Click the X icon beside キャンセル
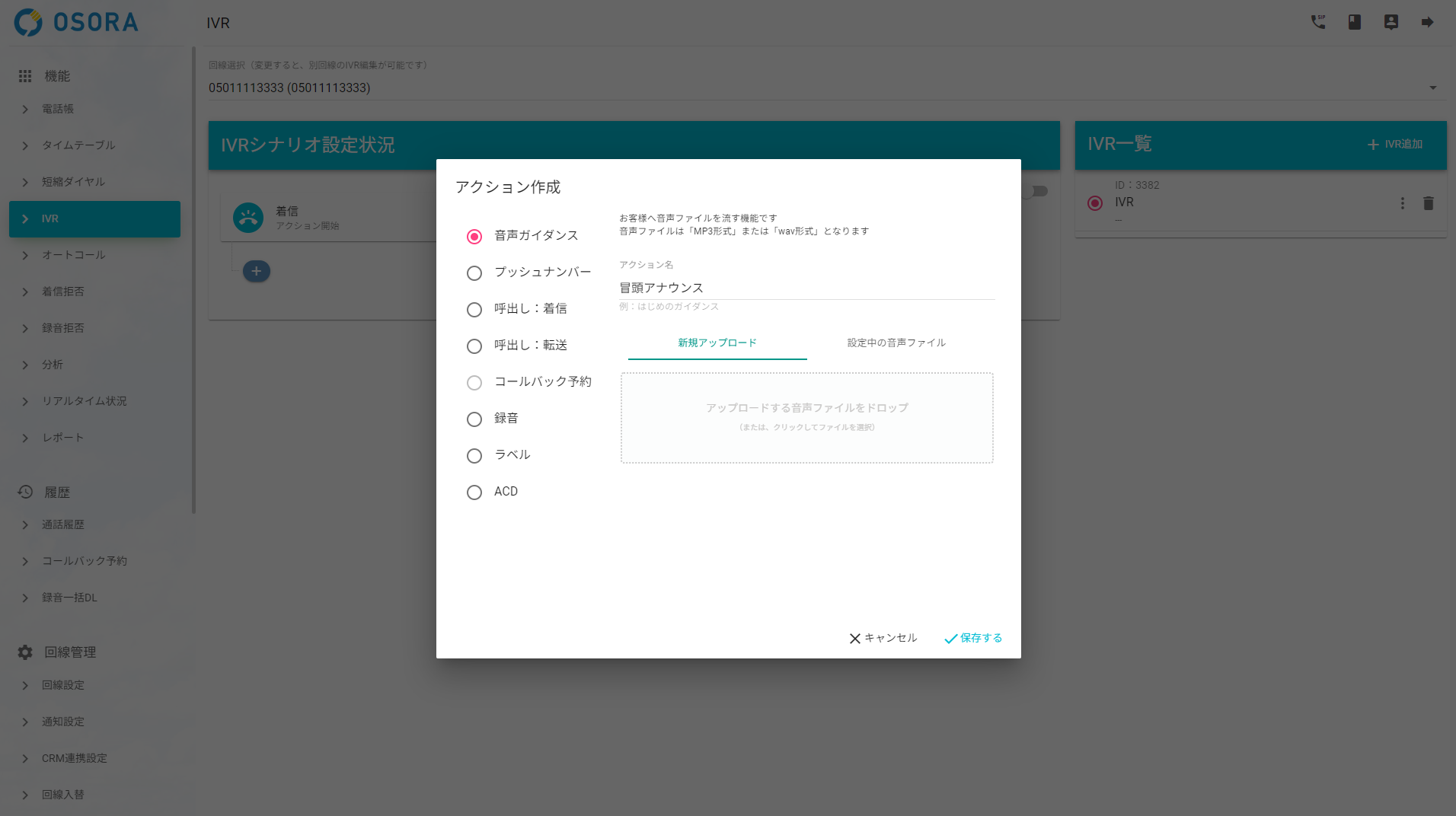This screenshot has width=1456, height=816. click(x=855, y=639)
